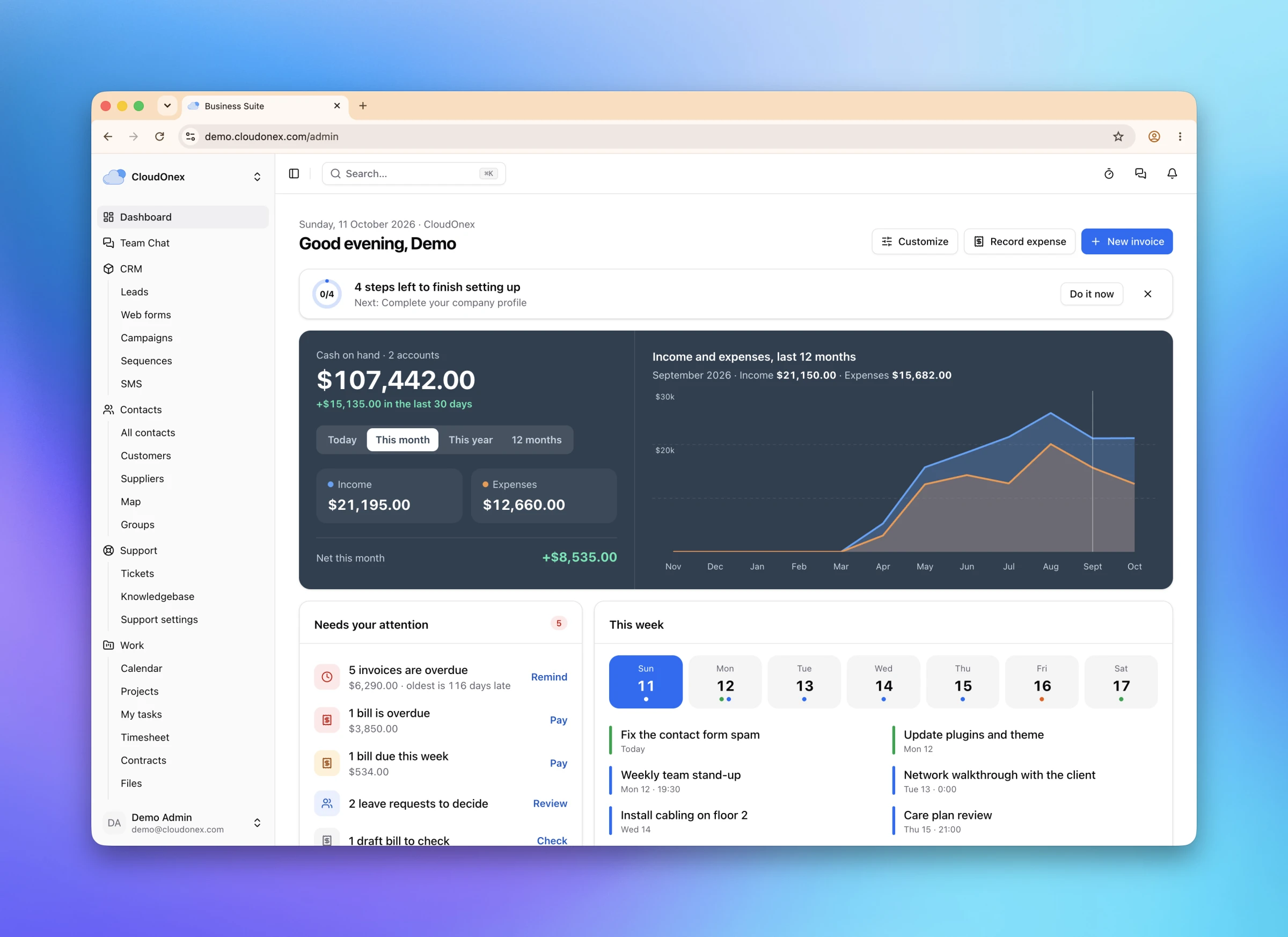Open the timer stopwatch icon

tap(1109, 174)
